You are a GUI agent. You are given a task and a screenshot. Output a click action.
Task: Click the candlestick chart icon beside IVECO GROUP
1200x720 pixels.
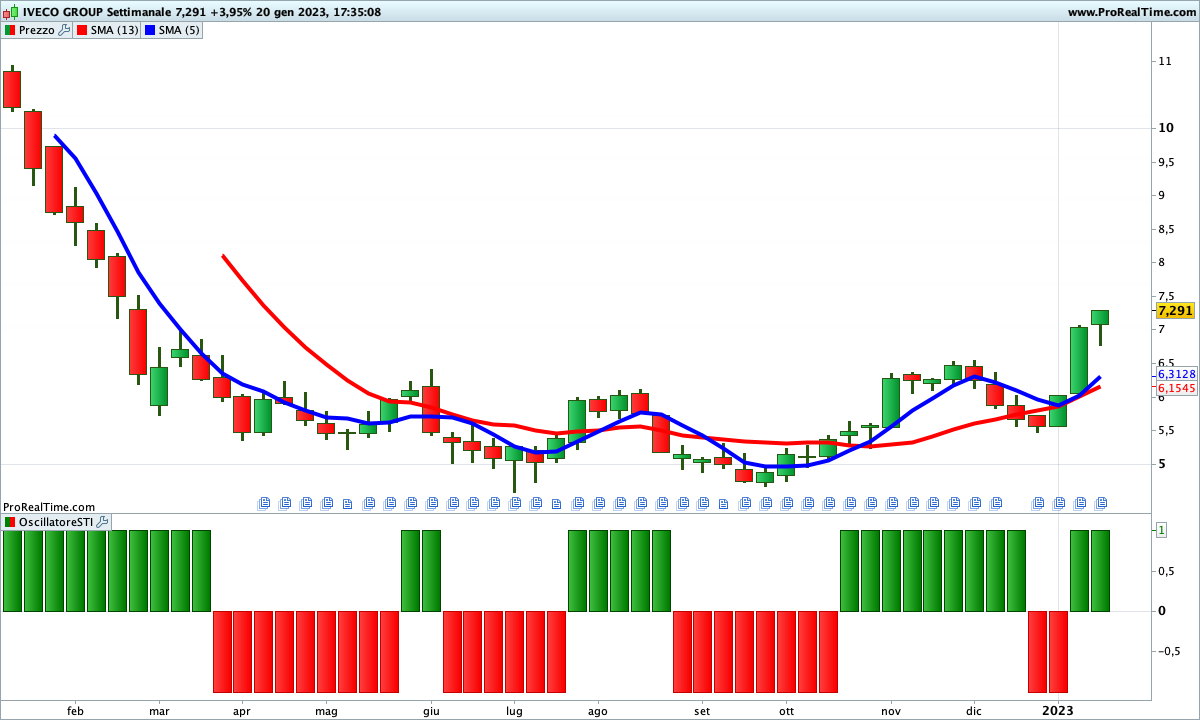coord(10,12)
